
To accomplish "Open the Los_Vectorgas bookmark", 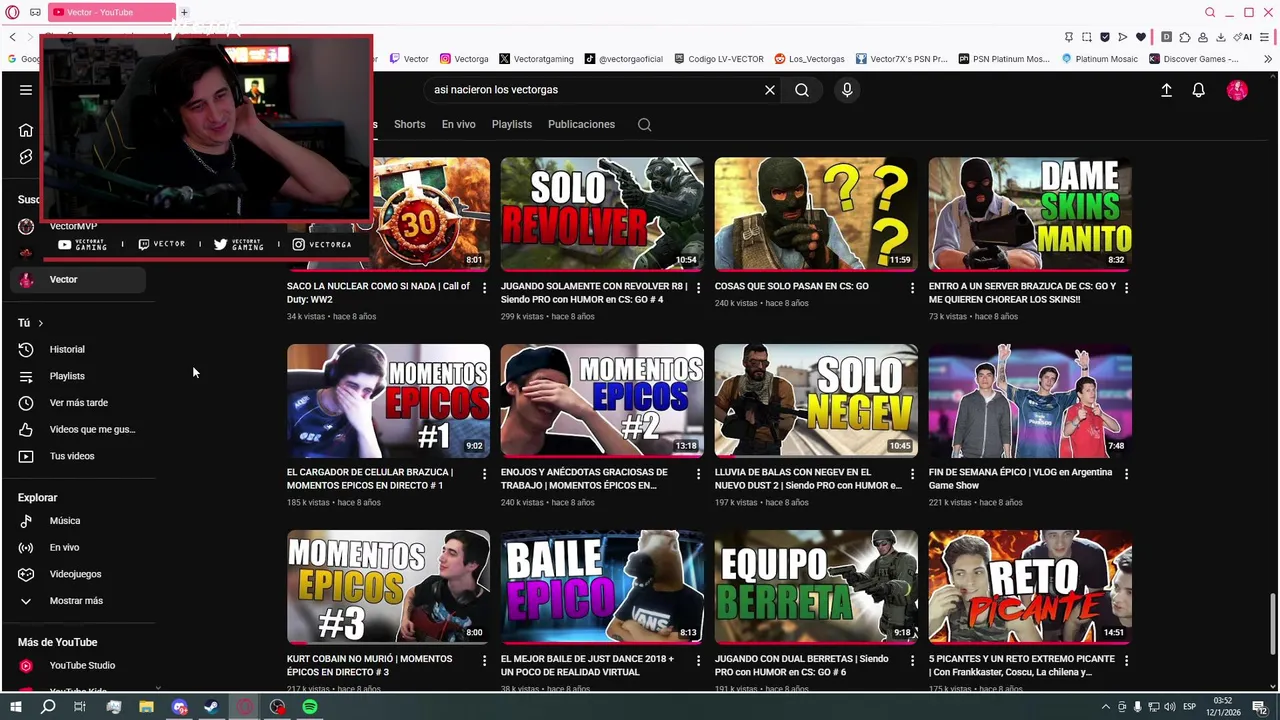I will (x=810, y=59).
